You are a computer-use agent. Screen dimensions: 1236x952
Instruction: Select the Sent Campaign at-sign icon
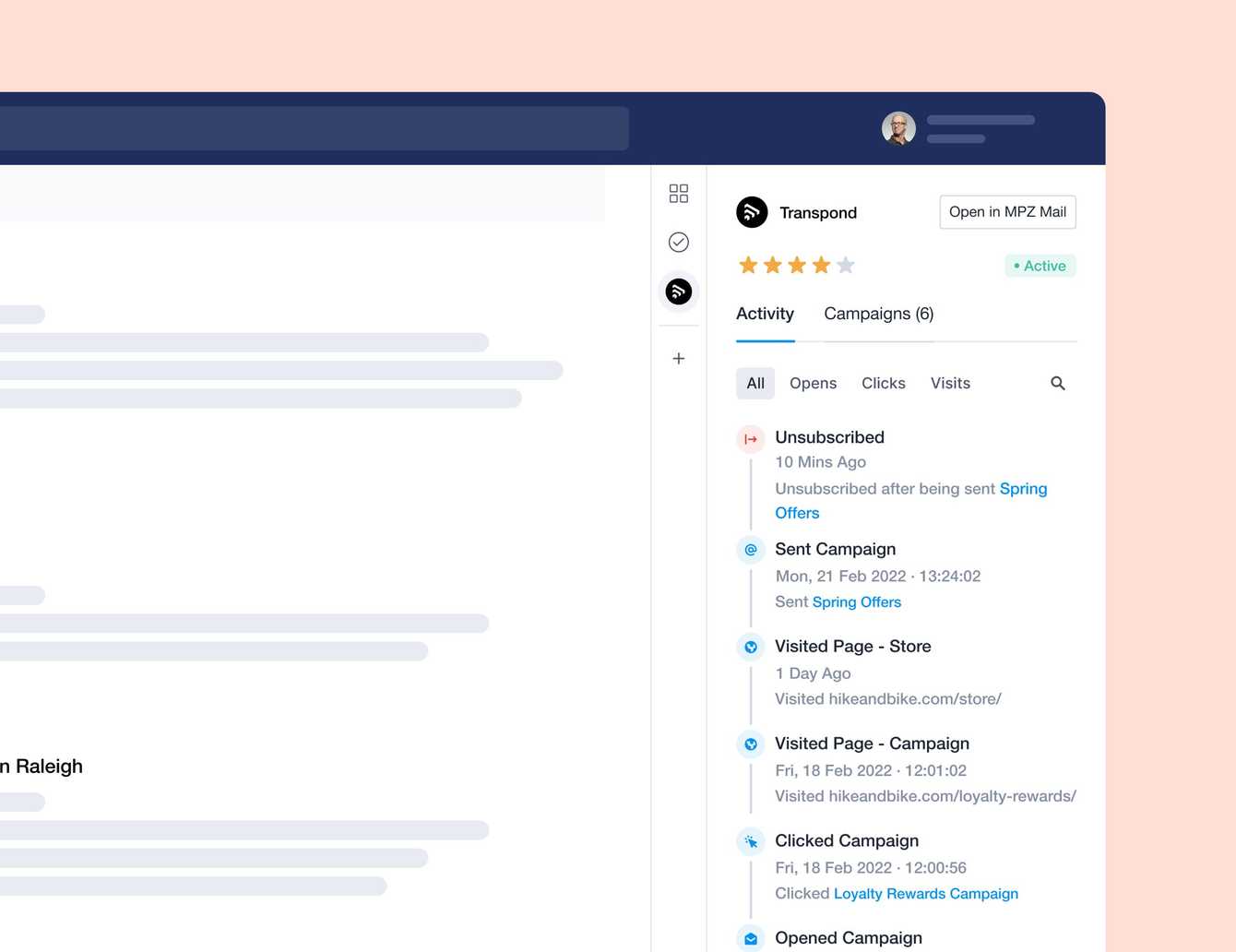pos(751,550)
